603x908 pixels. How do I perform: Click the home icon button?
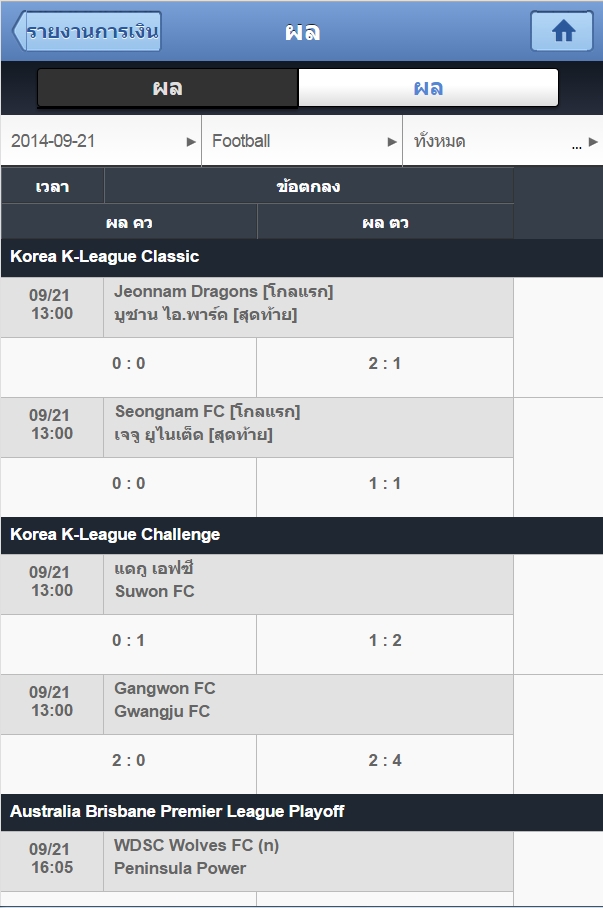click(562, 31)
